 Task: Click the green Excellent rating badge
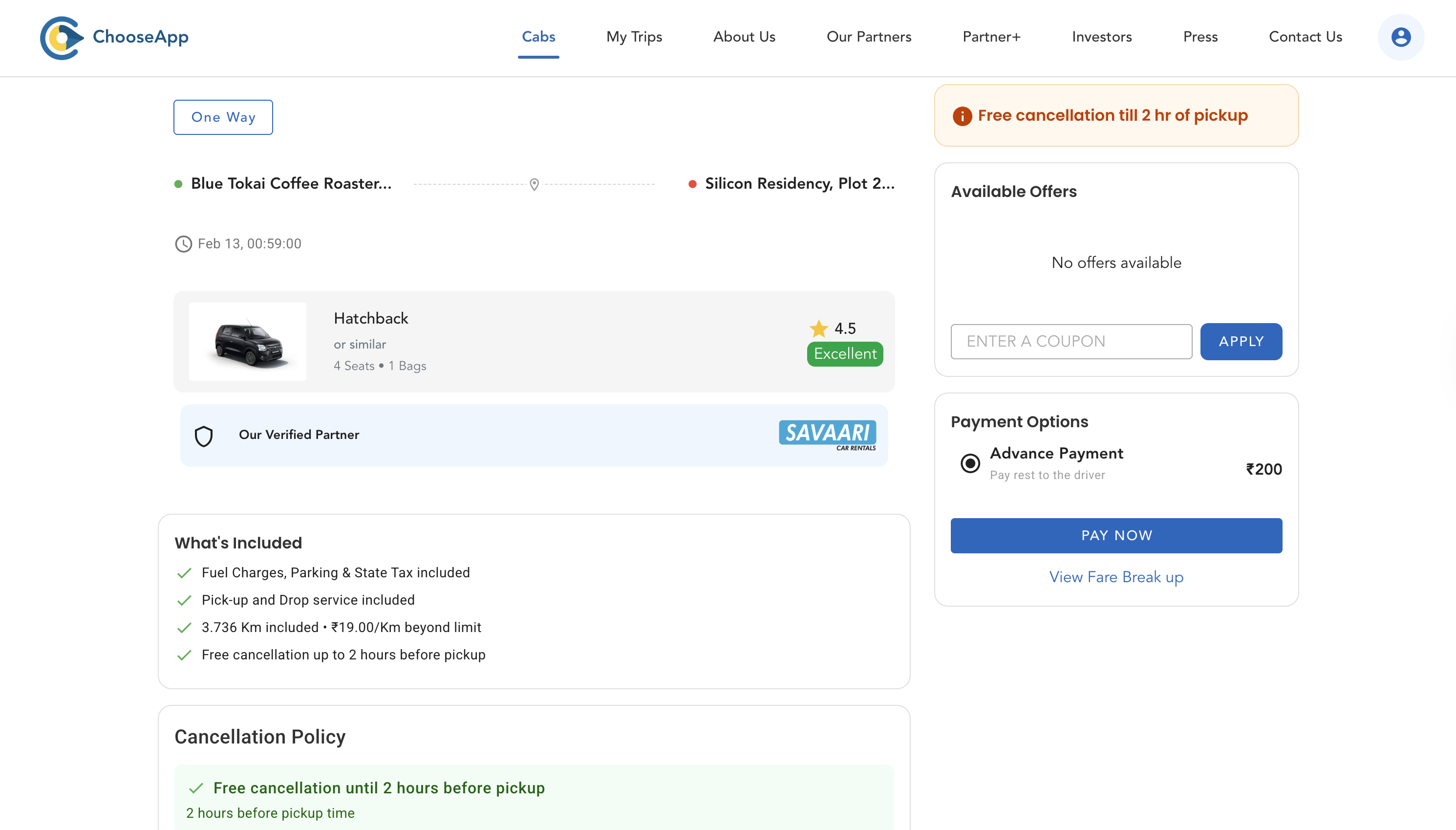pos(844,353)
